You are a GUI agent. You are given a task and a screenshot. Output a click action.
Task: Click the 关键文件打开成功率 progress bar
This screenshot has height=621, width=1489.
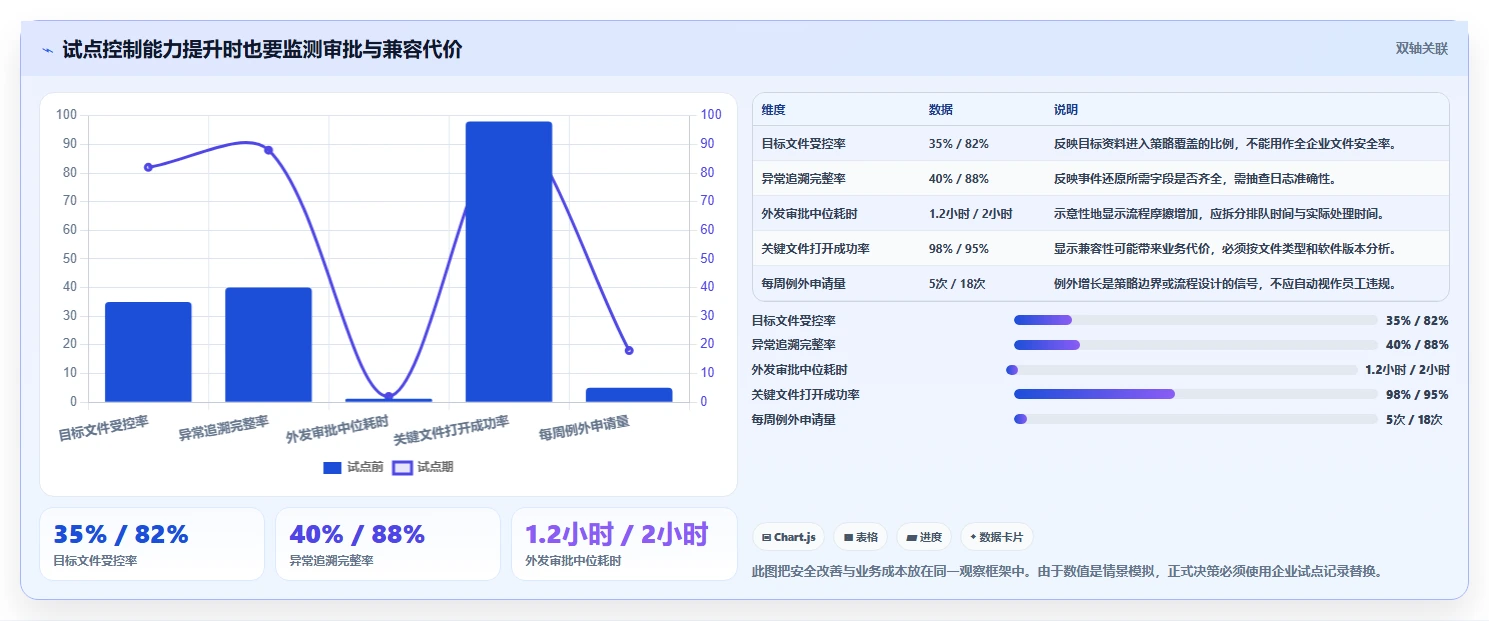pos(1195,394)
